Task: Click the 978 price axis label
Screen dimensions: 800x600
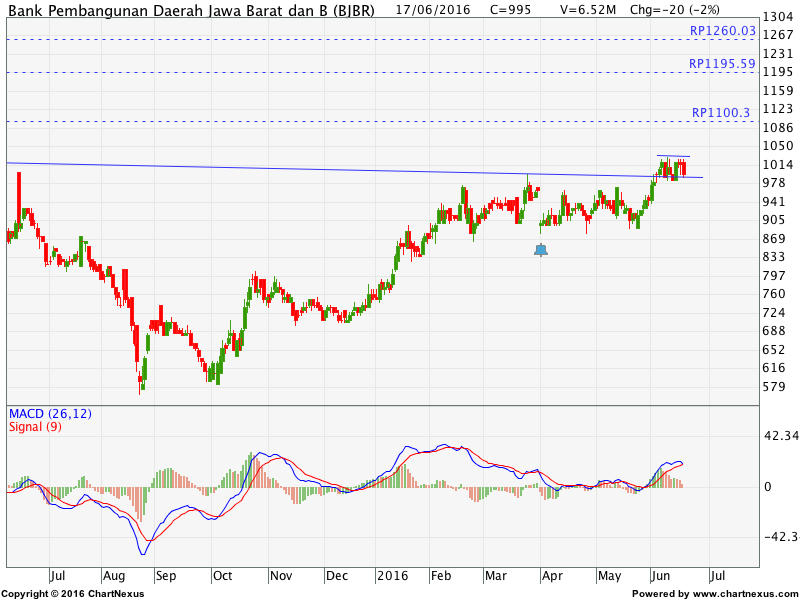Action: pyautogui.click(x=775, y=183)
